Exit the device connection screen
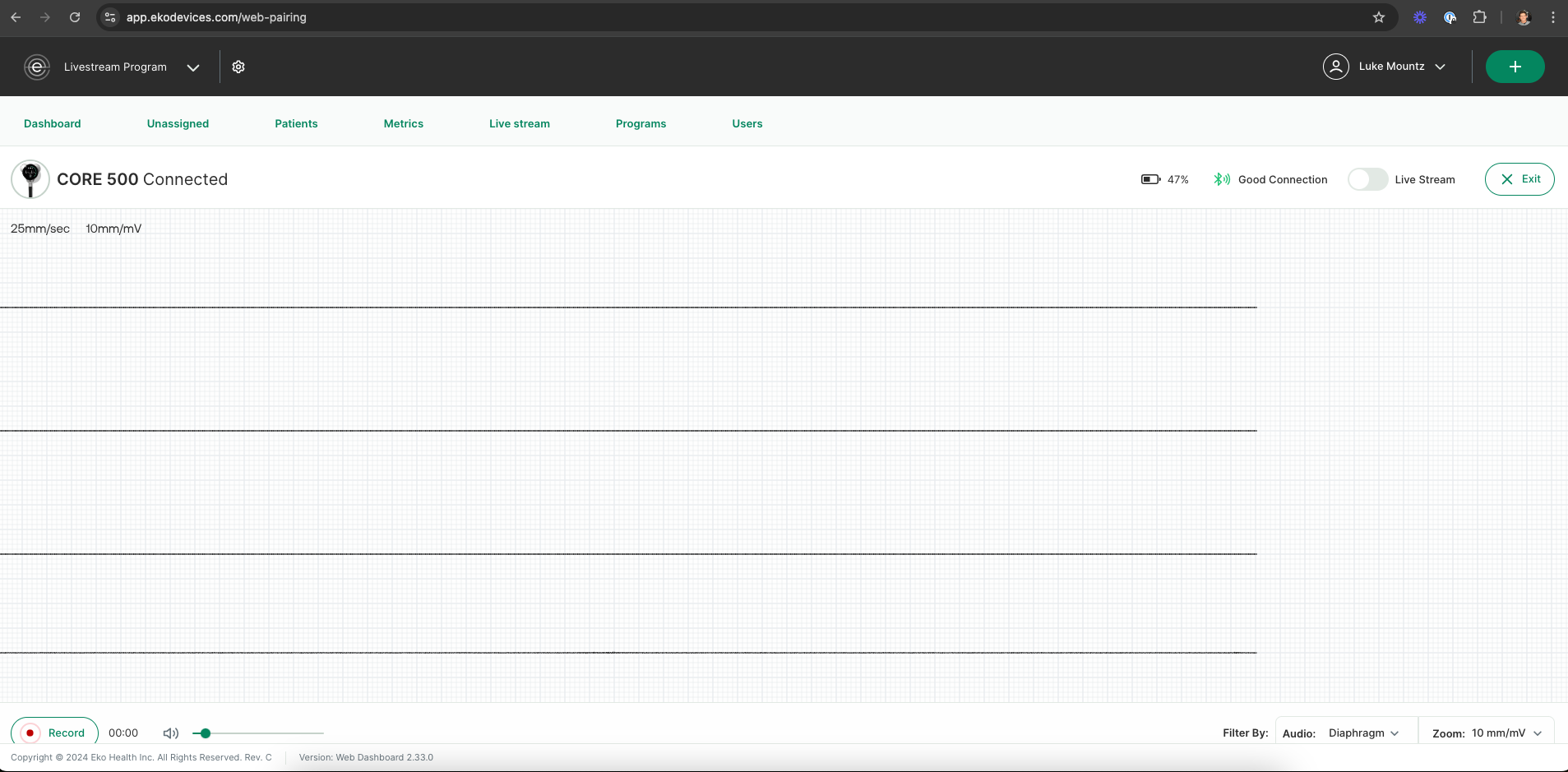Image resolution: width=1568 pixels, height=772 pixels. (1518, 178)
